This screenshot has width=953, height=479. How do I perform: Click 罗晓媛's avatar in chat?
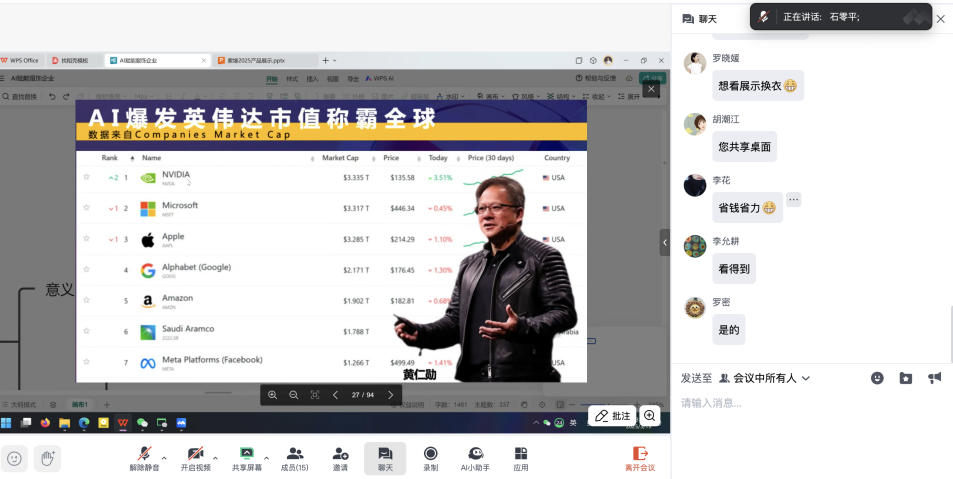point(695,63)
